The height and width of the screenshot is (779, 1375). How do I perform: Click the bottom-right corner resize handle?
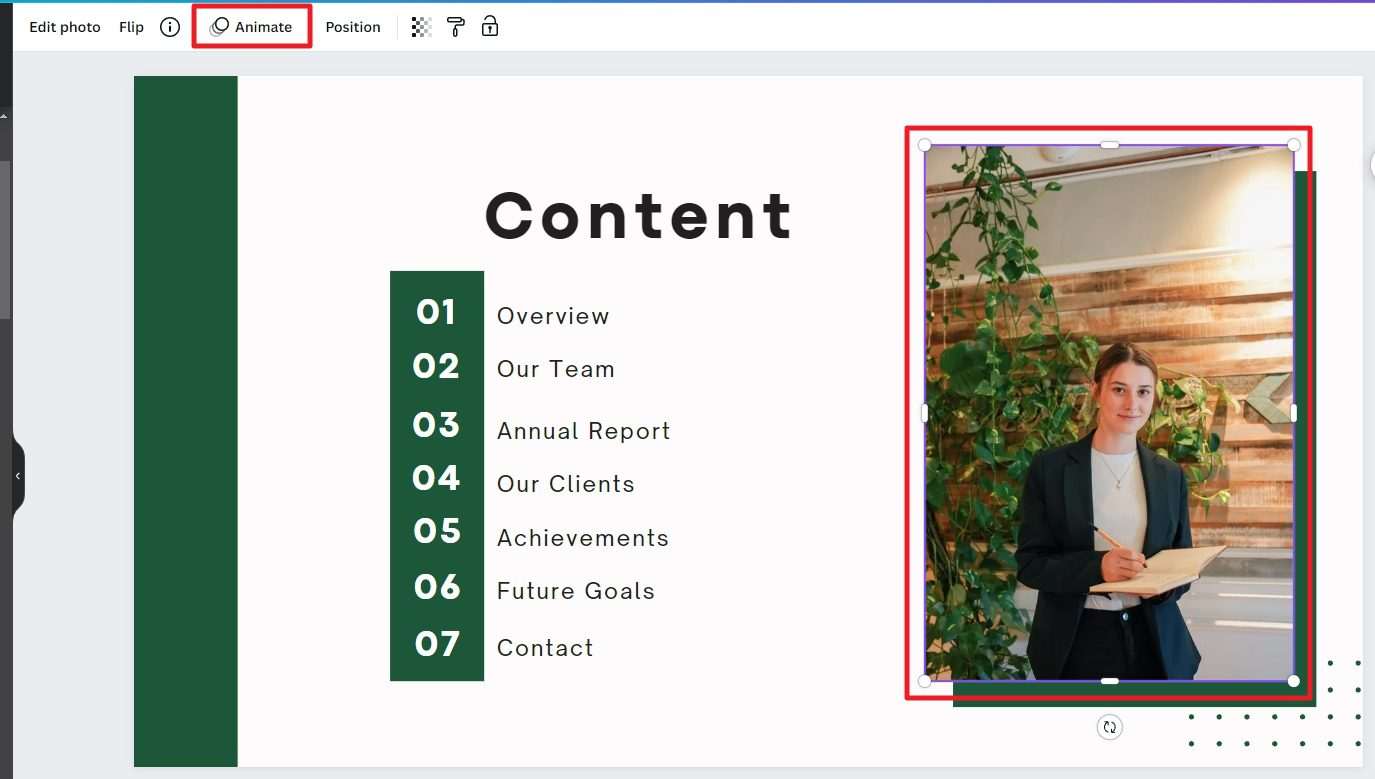(1294, 681)
